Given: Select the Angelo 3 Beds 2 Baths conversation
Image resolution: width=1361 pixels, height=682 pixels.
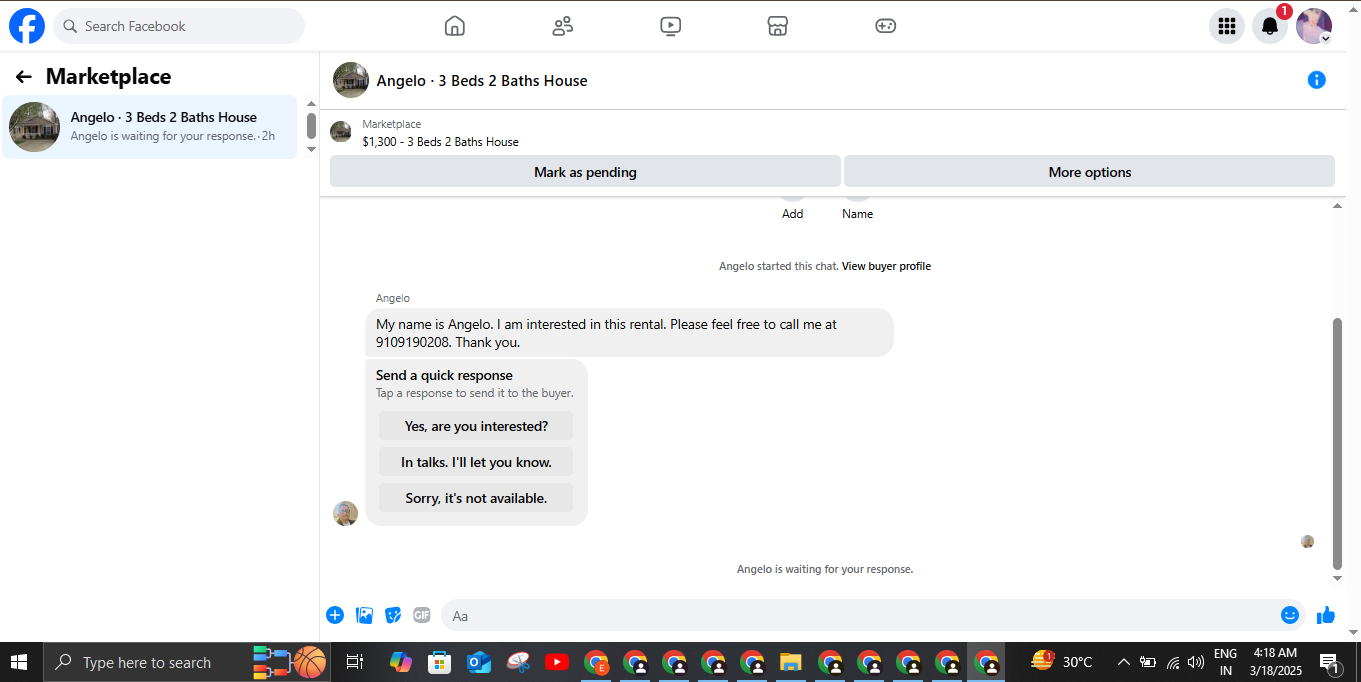Looking at the screenshot, I should [150, 127].
